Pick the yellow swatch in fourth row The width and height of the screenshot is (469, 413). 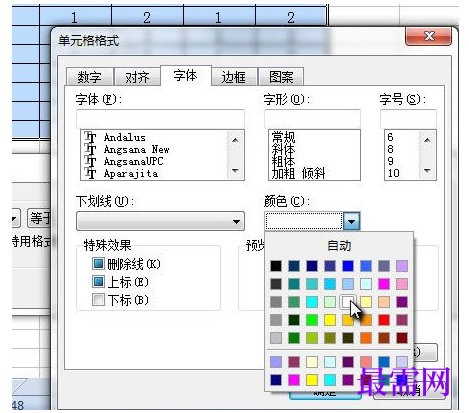(x=330, y=320)
